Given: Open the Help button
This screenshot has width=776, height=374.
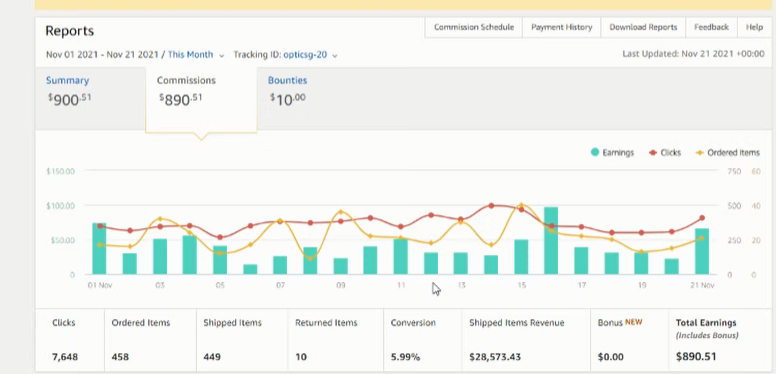Looking at the screenshot, I should pos(754,27).
